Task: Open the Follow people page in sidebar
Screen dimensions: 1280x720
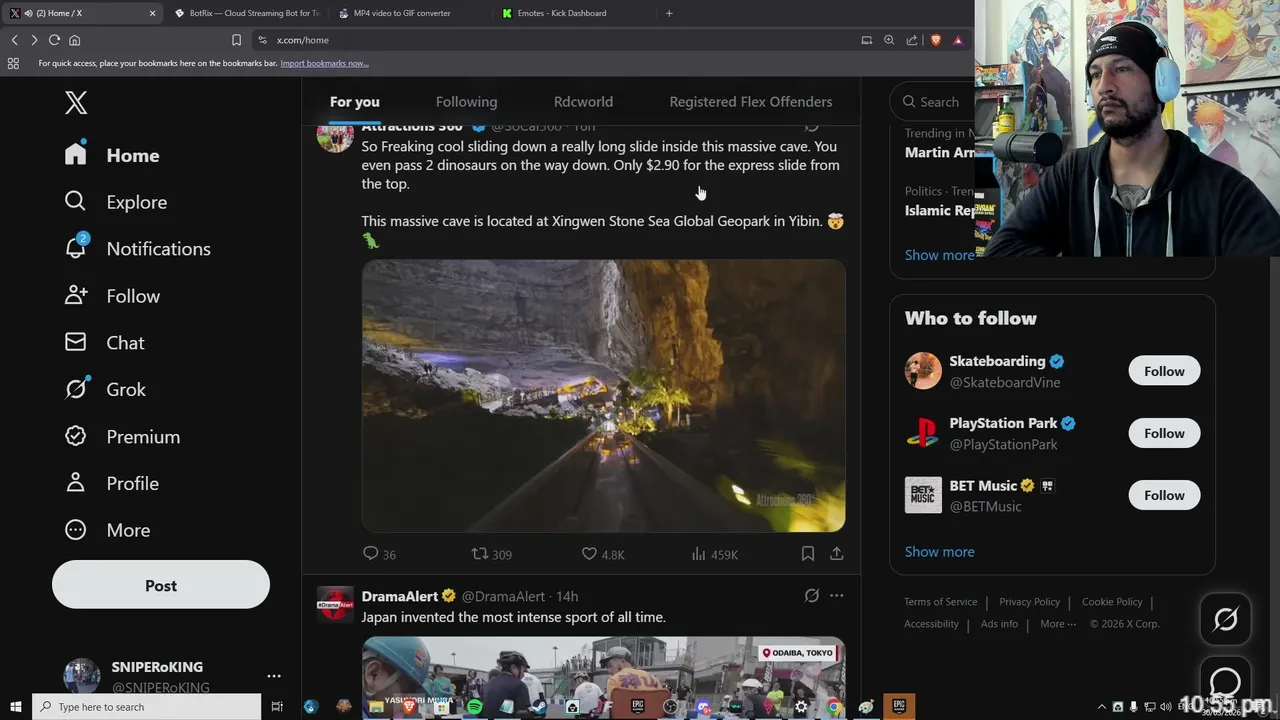Action: (112, 296)
